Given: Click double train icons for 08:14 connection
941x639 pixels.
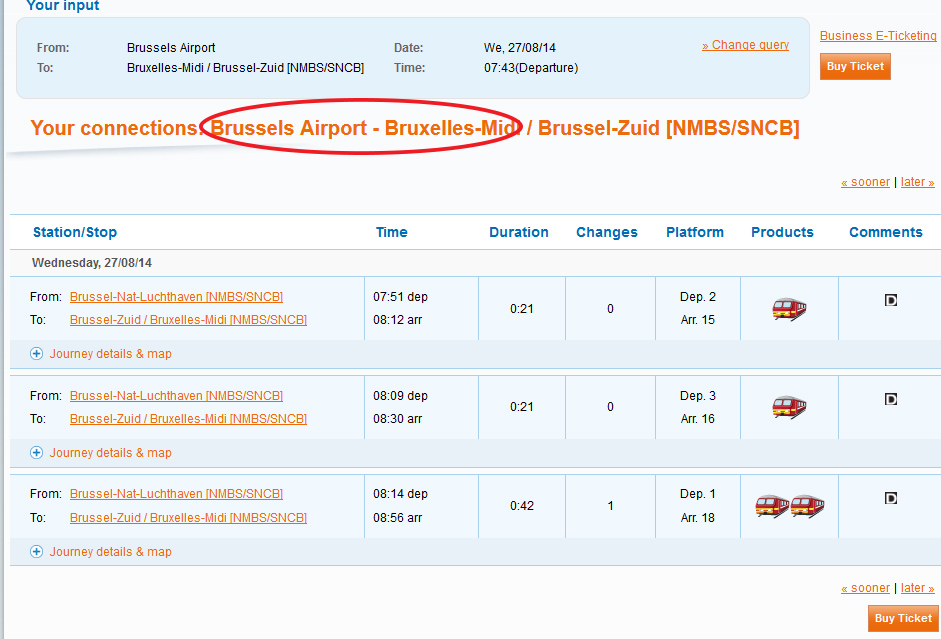Looking at the screenshot, I should tap(789, 506).
